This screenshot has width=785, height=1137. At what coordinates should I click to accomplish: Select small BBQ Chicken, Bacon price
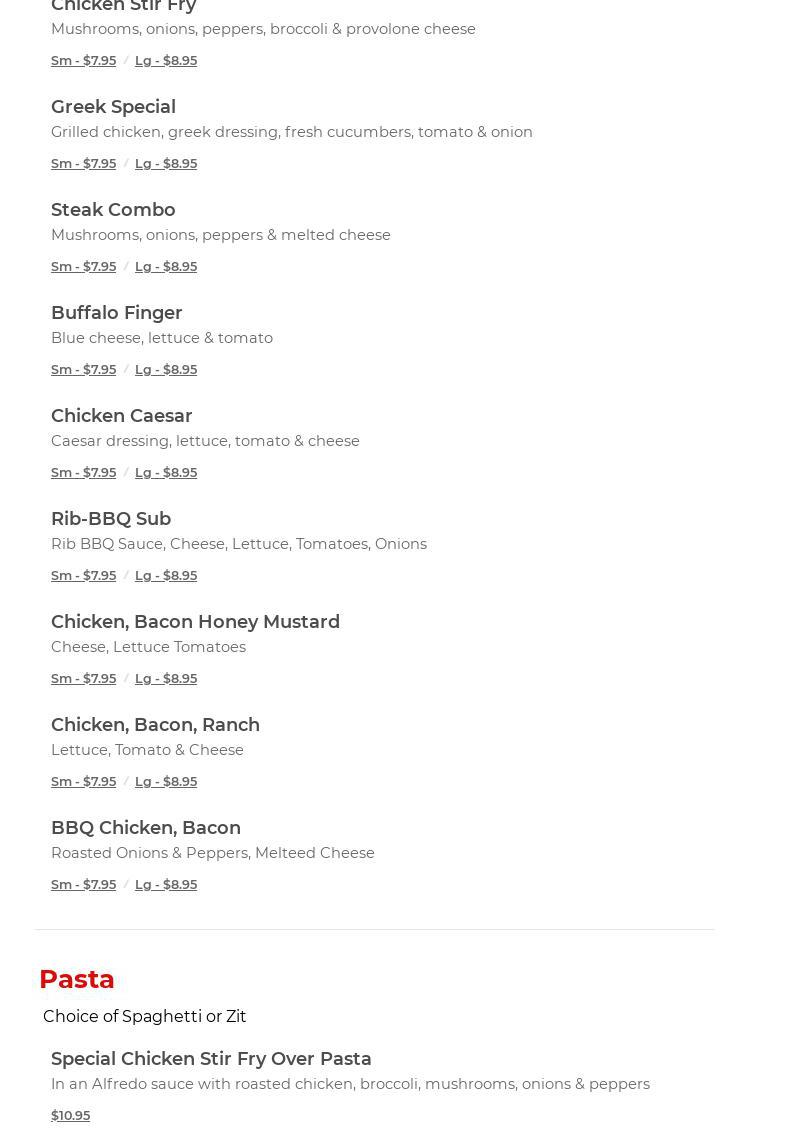coord(83,884)
